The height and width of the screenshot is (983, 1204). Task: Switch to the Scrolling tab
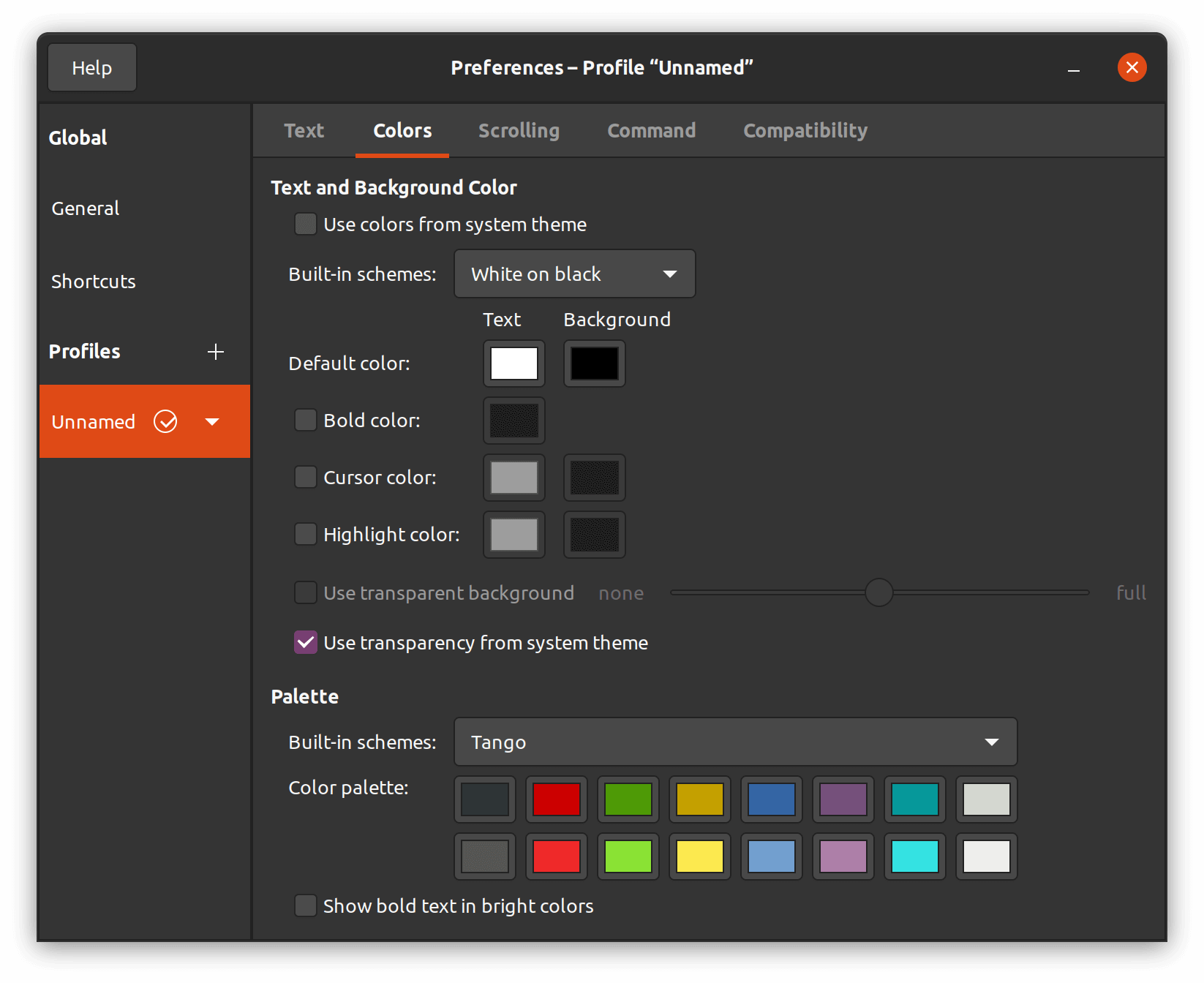pos(519,131)
